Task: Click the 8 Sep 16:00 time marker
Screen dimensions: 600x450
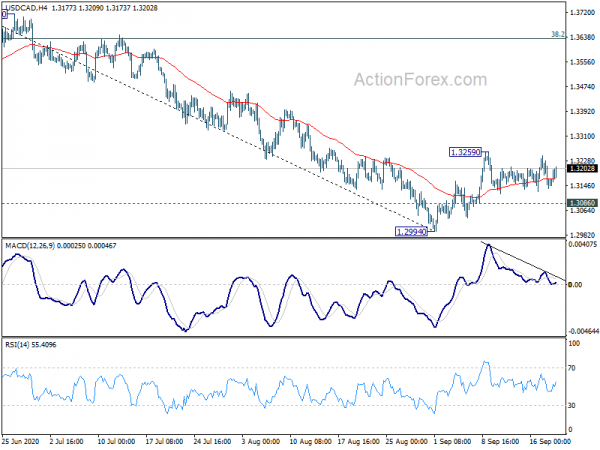Action: tap(501, 442)
